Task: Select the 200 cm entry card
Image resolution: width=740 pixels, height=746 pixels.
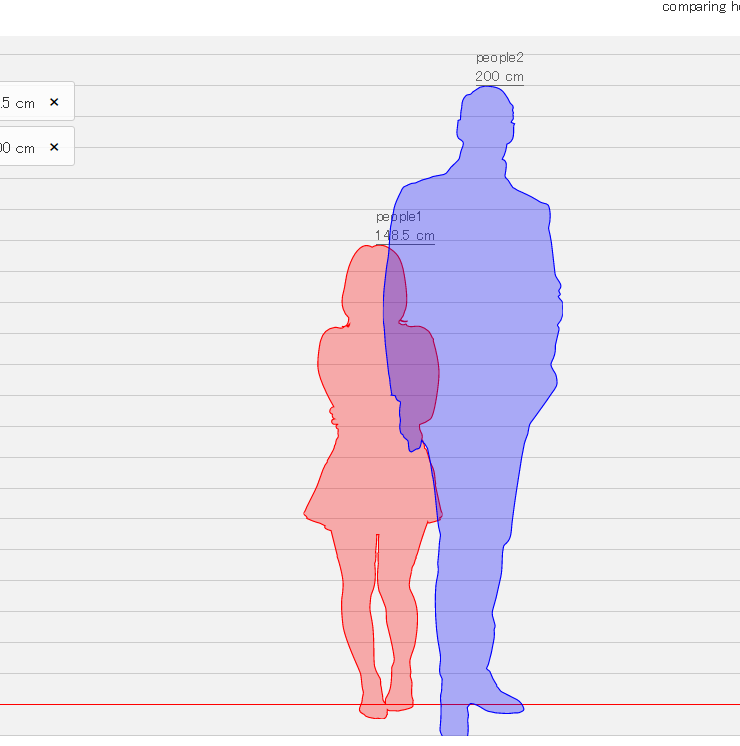Action: tap(37, 147)
